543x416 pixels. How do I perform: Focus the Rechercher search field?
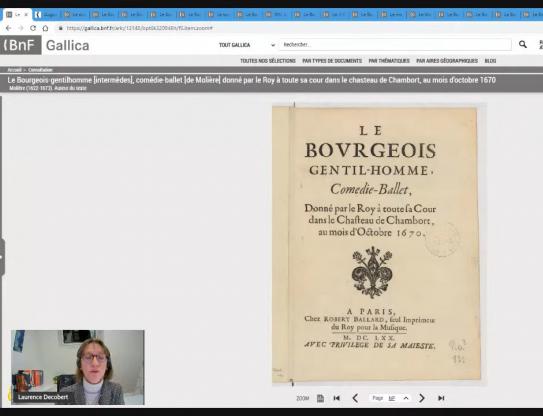coord(395,45)
